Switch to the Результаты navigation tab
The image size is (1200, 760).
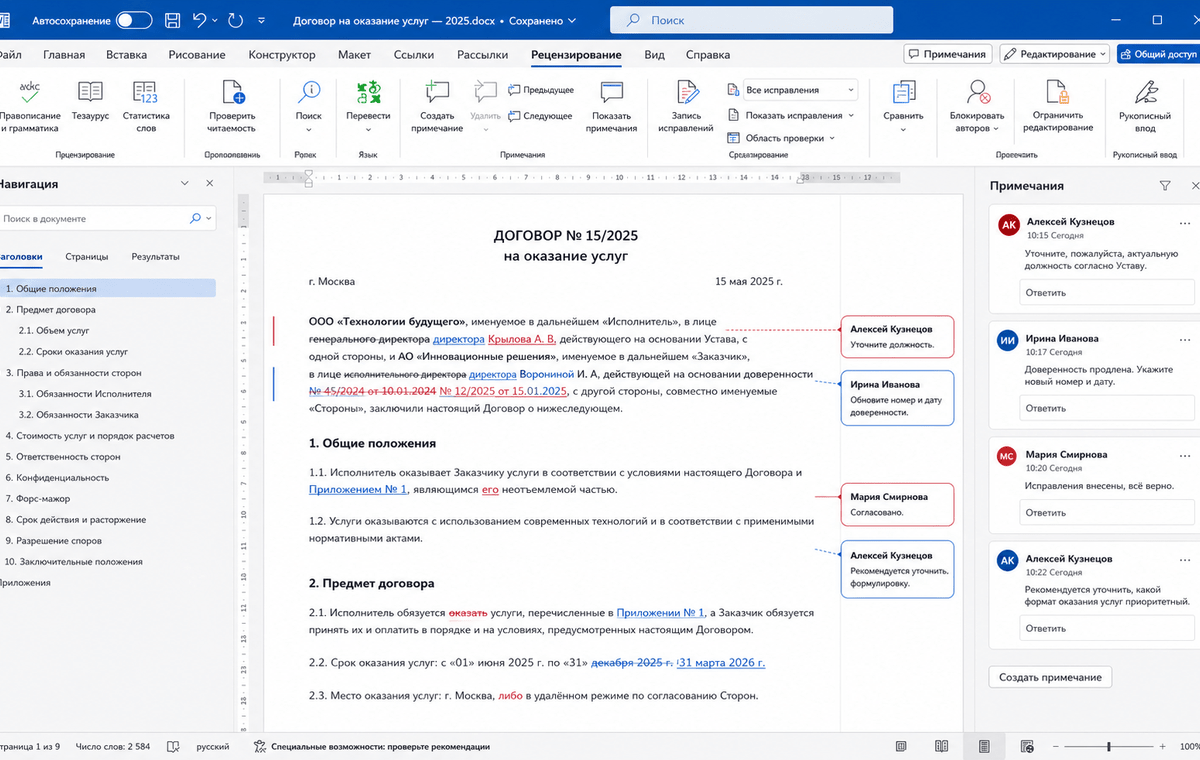155,257
